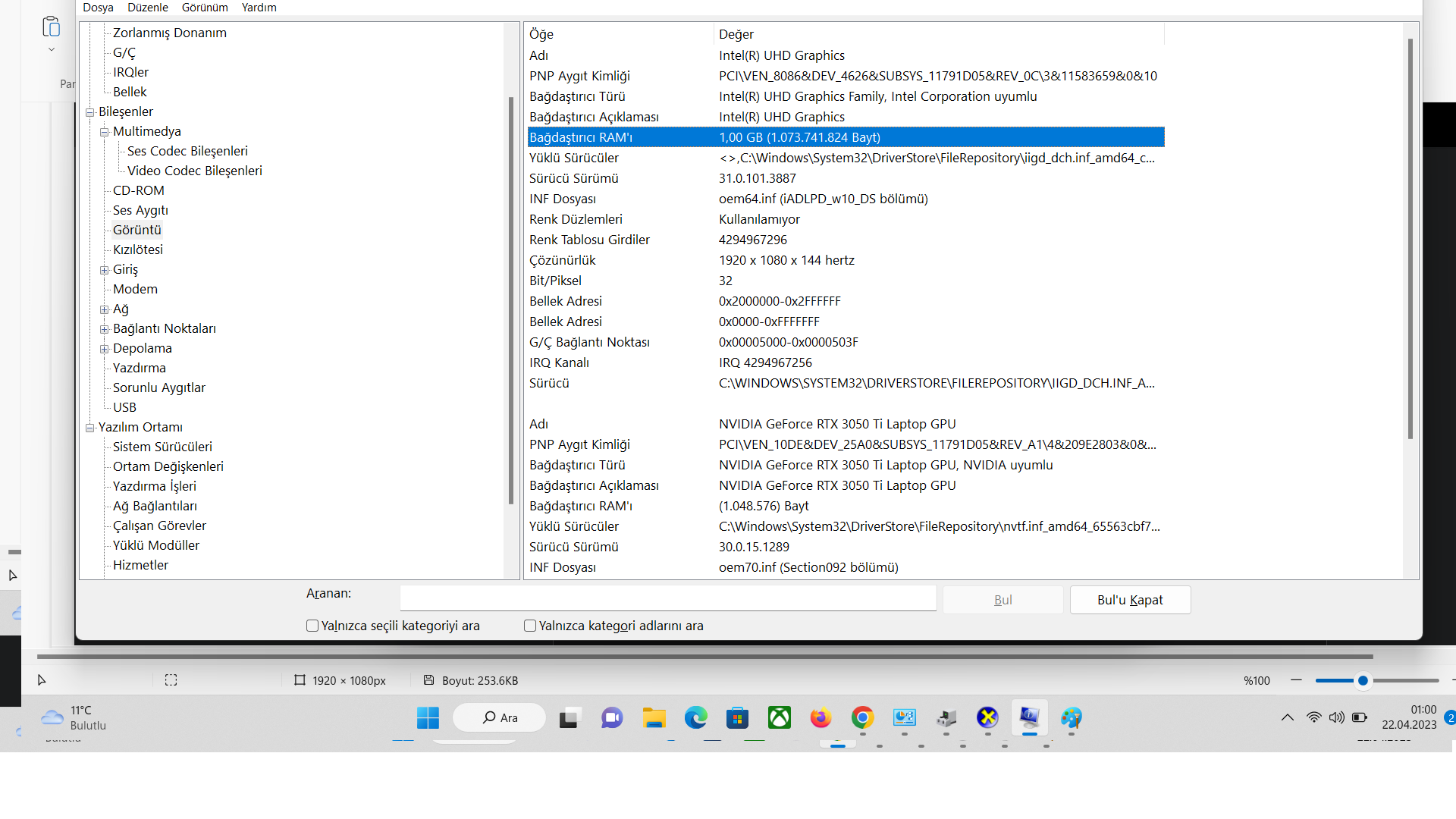Click the Bul button
Screen dimensions: 1456x819
tap(1003, 600)
